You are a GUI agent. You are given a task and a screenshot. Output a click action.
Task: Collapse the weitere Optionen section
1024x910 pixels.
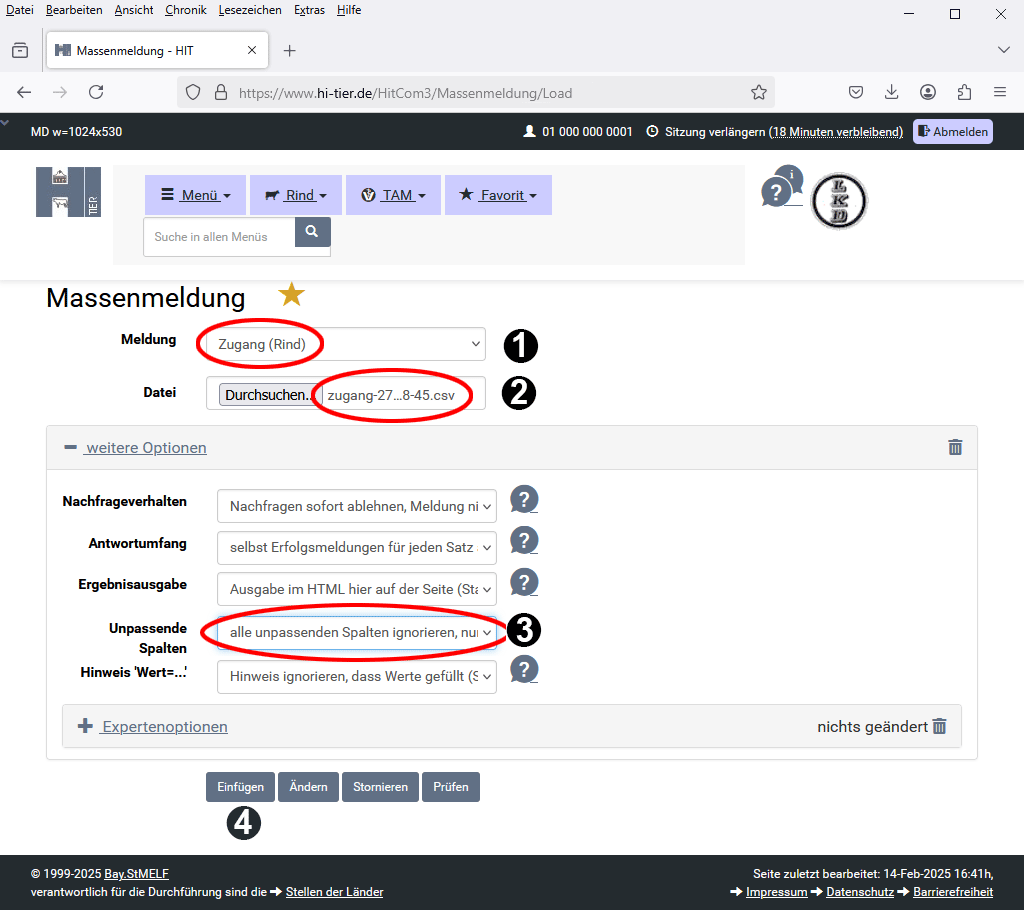145,448
